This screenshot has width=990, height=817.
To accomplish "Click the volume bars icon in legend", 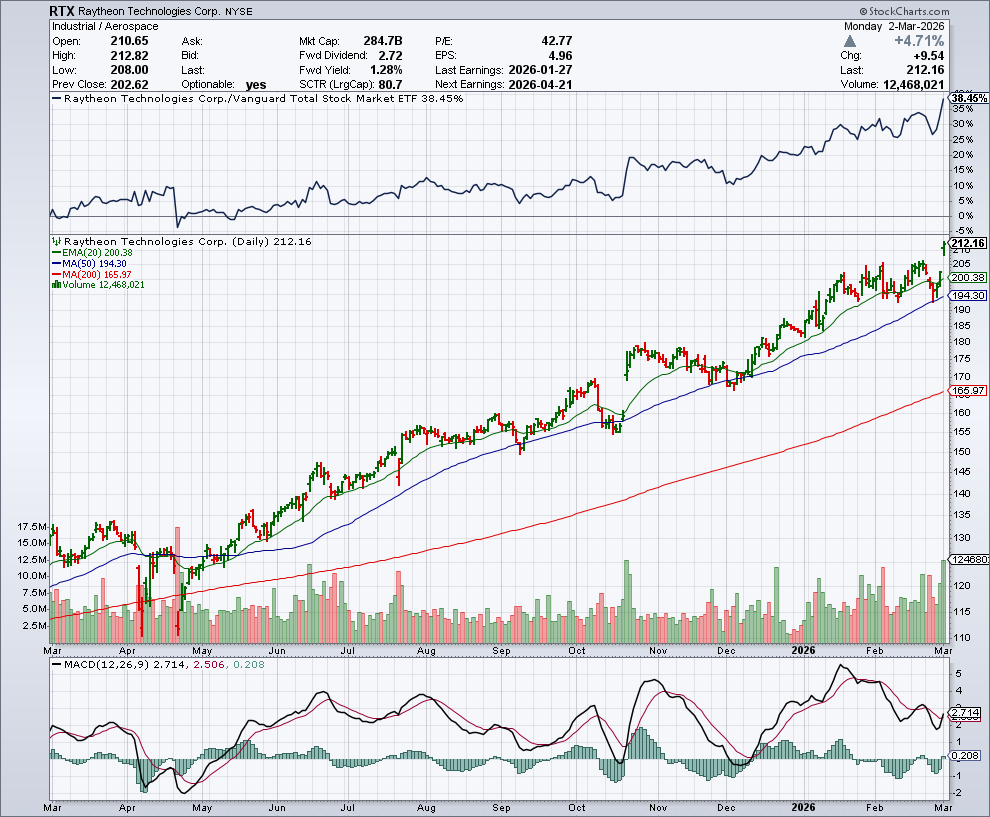I will click(x=56, y=285).
